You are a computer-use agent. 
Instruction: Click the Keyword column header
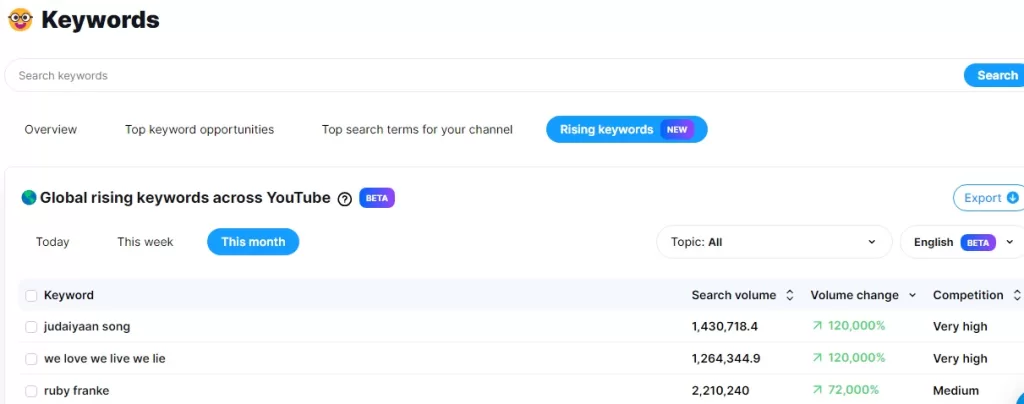[69, 295]
